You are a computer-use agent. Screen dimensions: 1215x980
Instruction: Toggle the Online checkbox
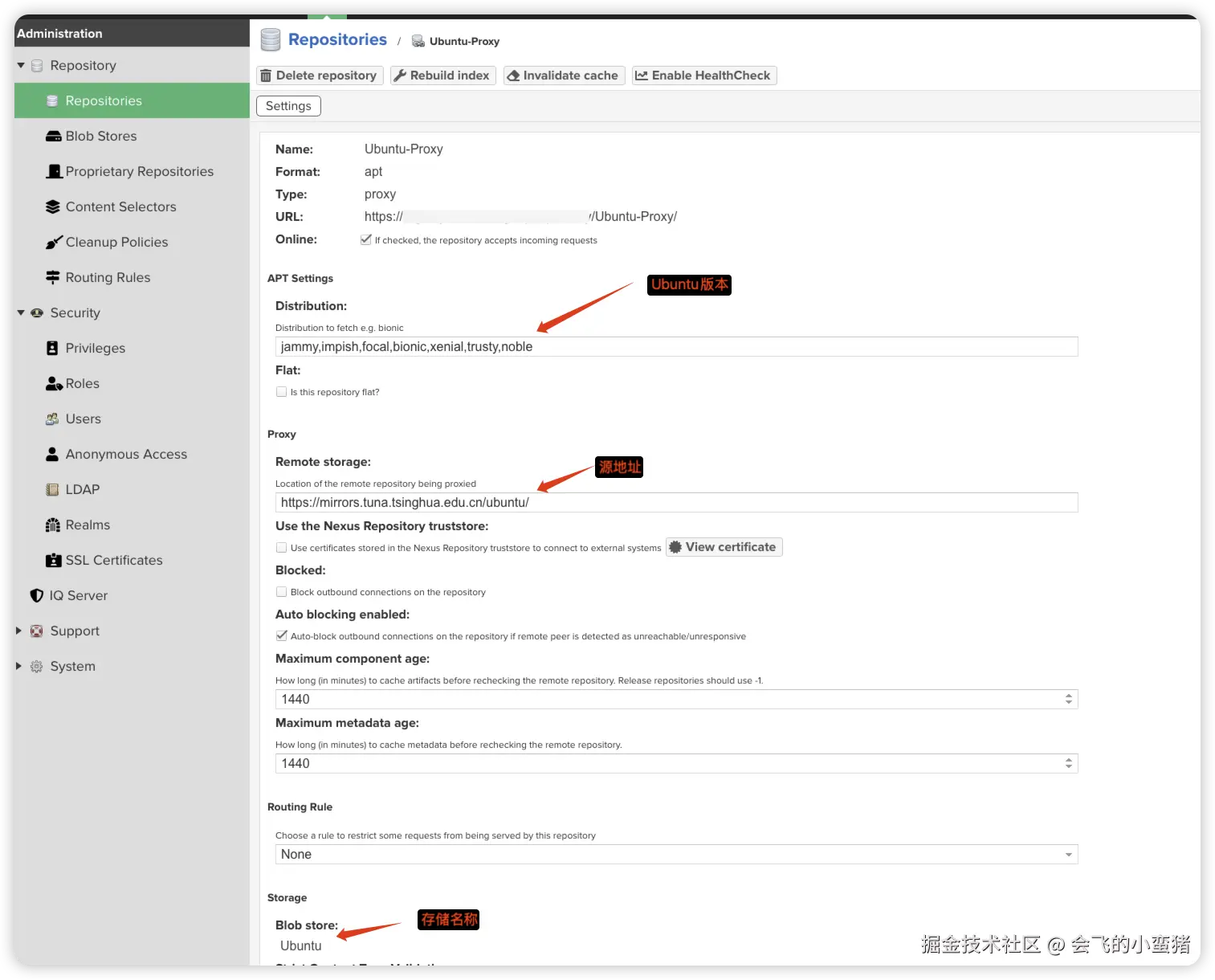coord(366,239)
